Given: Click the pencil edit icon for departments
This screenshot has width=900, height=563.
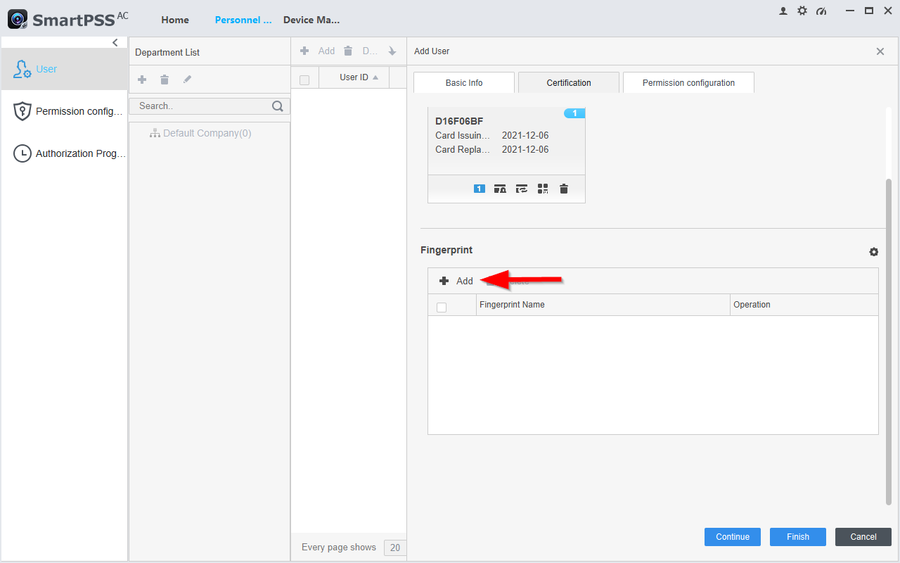Looking at the screenshot, I should [187, 79].
